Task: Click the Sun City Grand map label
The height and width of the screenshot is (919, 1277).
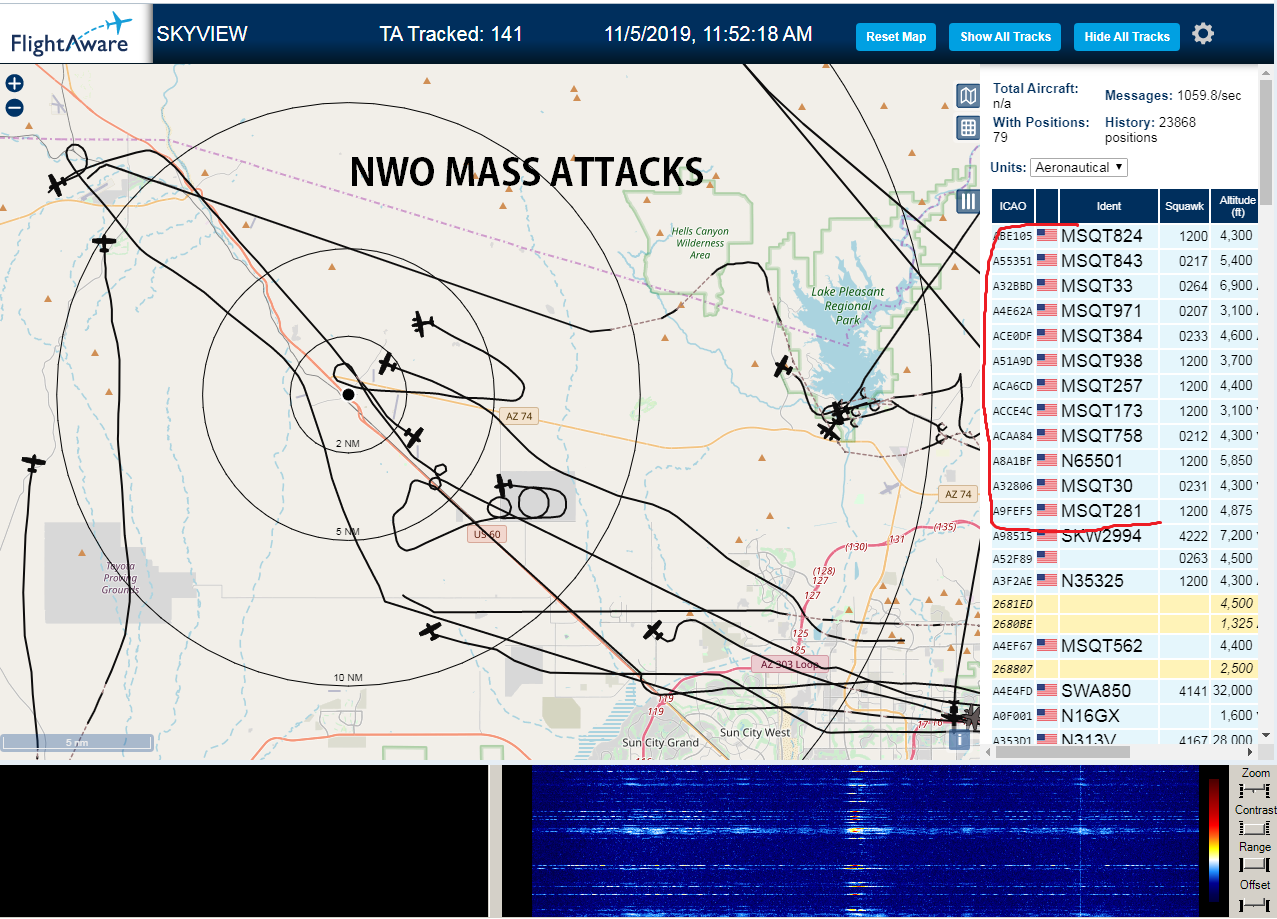Action: click(x=660, y=743)
